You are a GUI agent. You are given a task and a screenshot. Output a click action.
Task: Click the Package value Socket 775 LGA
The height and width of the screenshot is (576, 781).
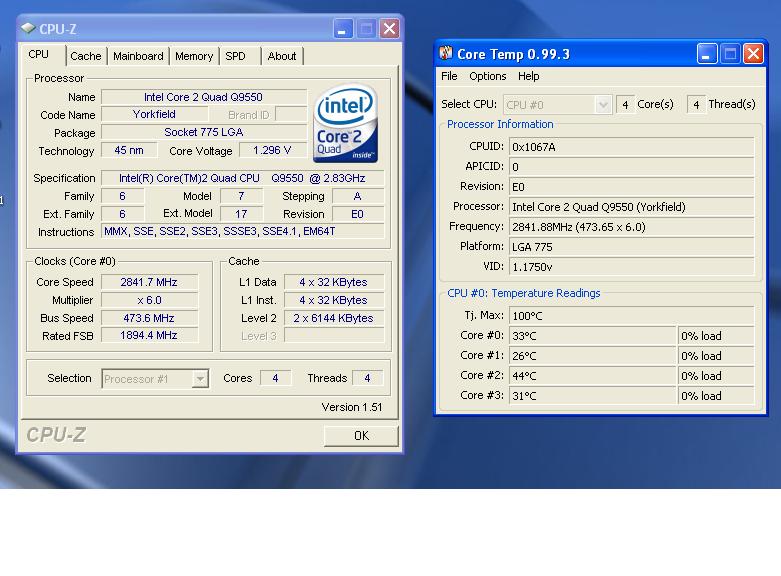coord(204,133)
